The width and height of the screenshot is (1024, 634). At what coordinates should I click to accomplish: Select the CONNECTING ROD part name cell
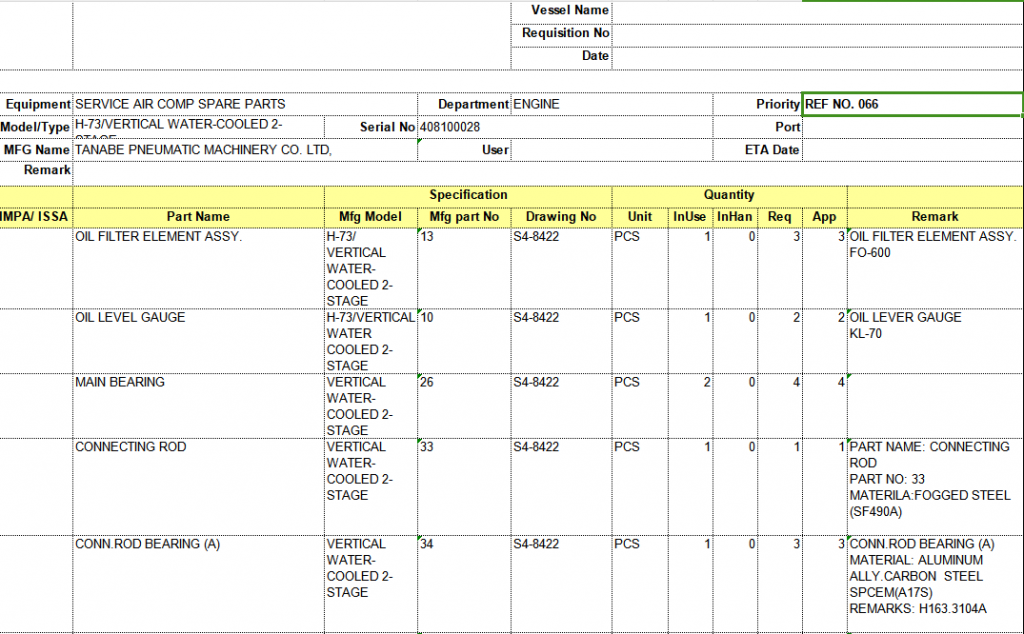pos(198,486)
